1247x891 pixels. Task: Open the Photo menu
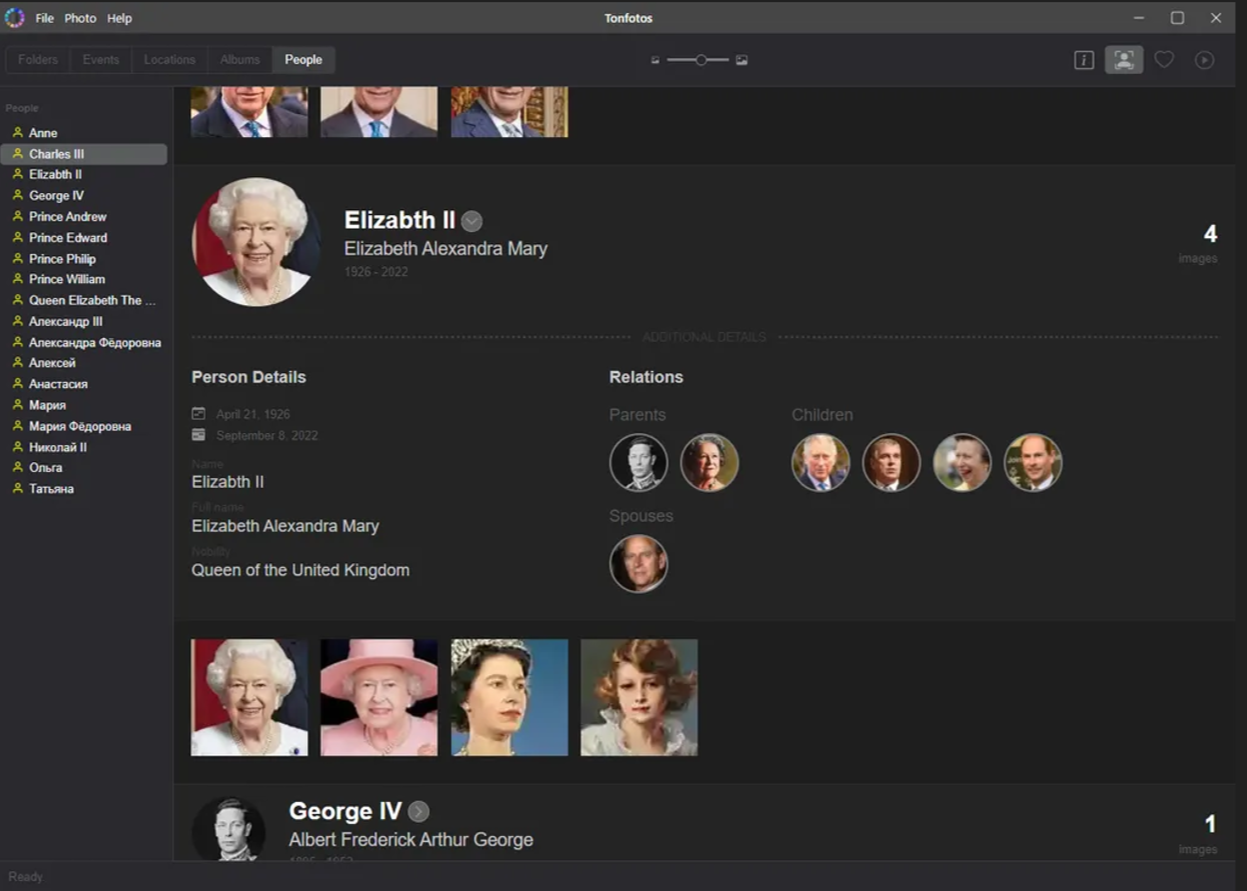click(x=81, y=18)
